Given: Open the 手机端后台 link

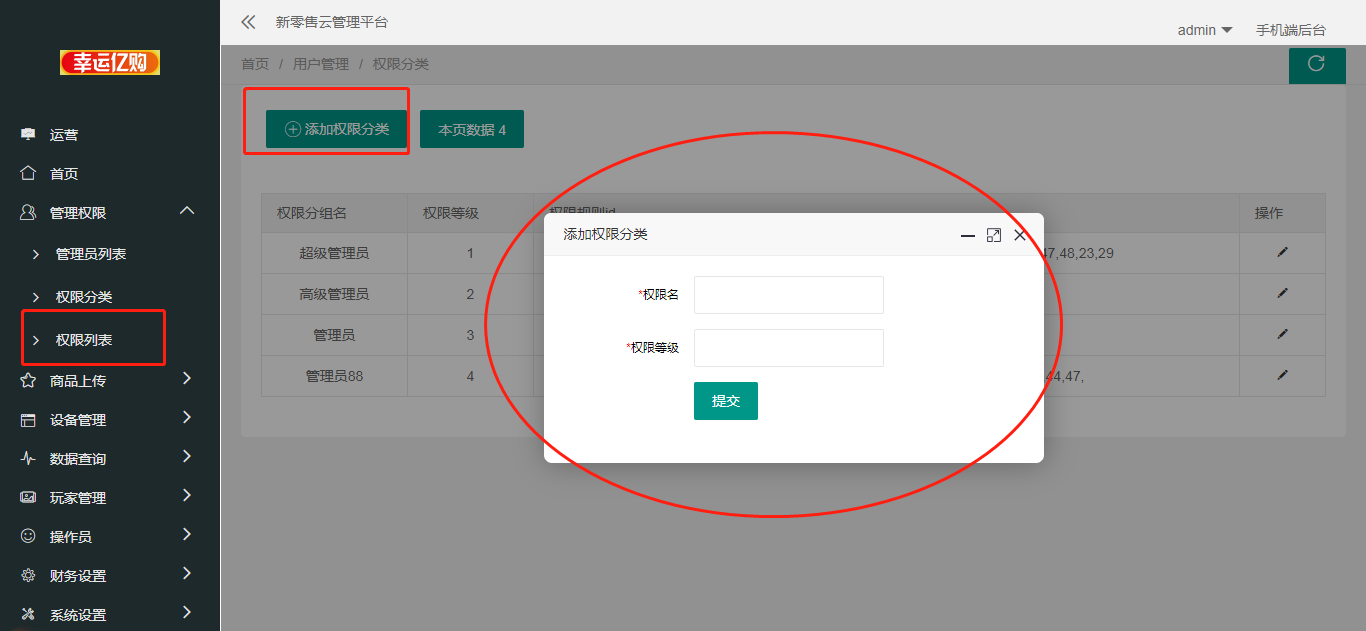Looking at the screenshot, I should point(1290,30).
